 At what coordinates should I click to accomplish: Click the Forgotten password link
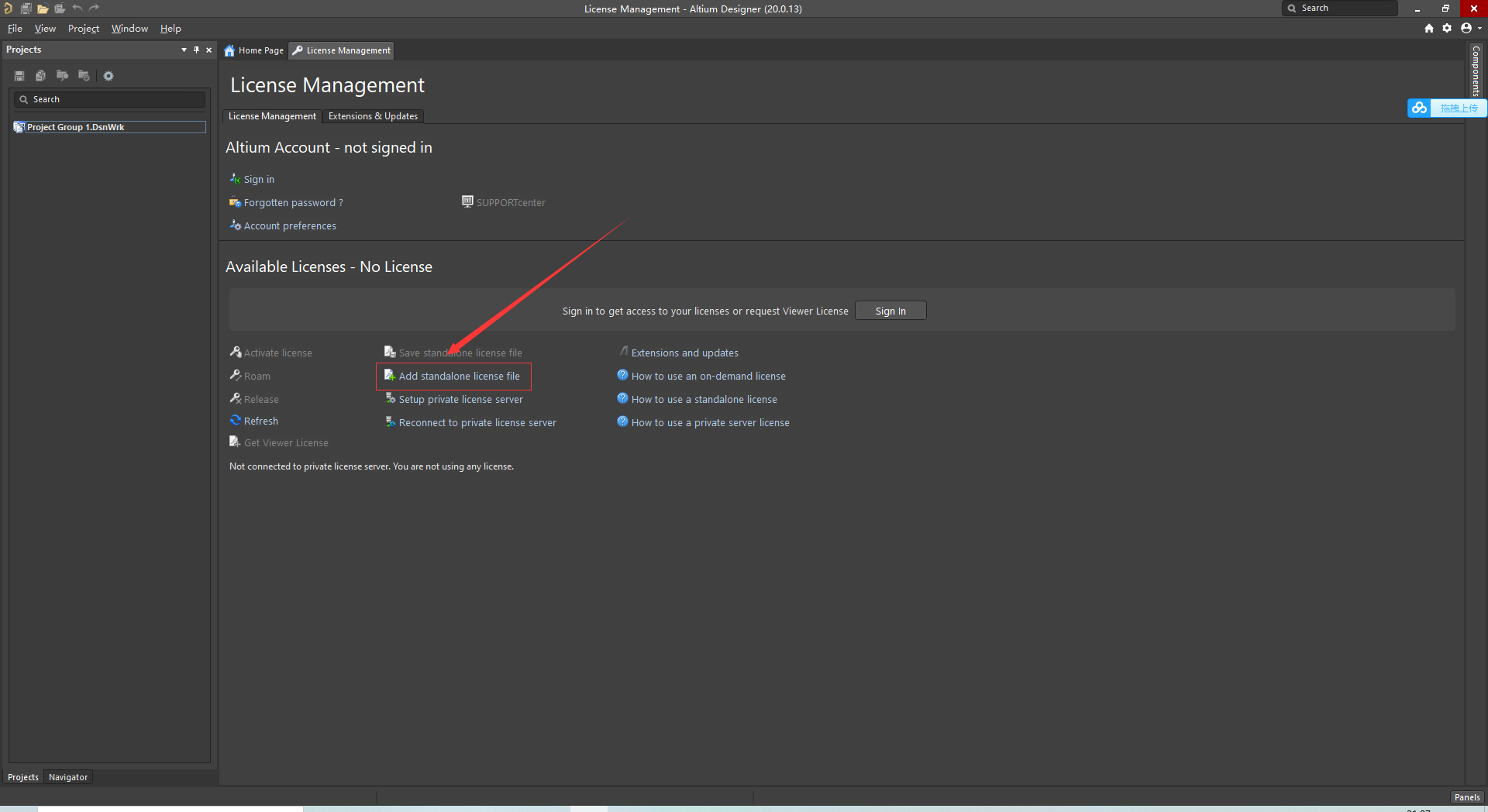(x=293, y=202)
